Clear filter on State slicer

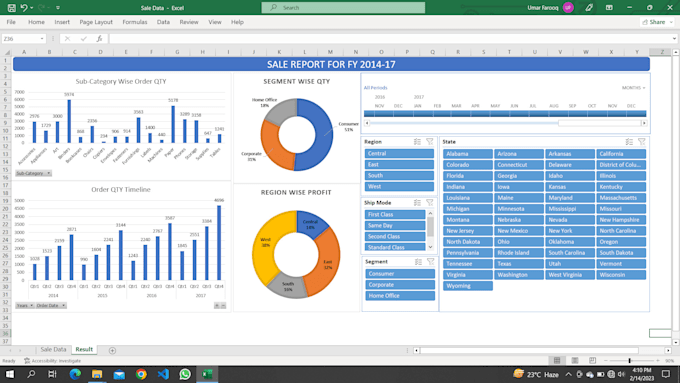tap(642, 142)
